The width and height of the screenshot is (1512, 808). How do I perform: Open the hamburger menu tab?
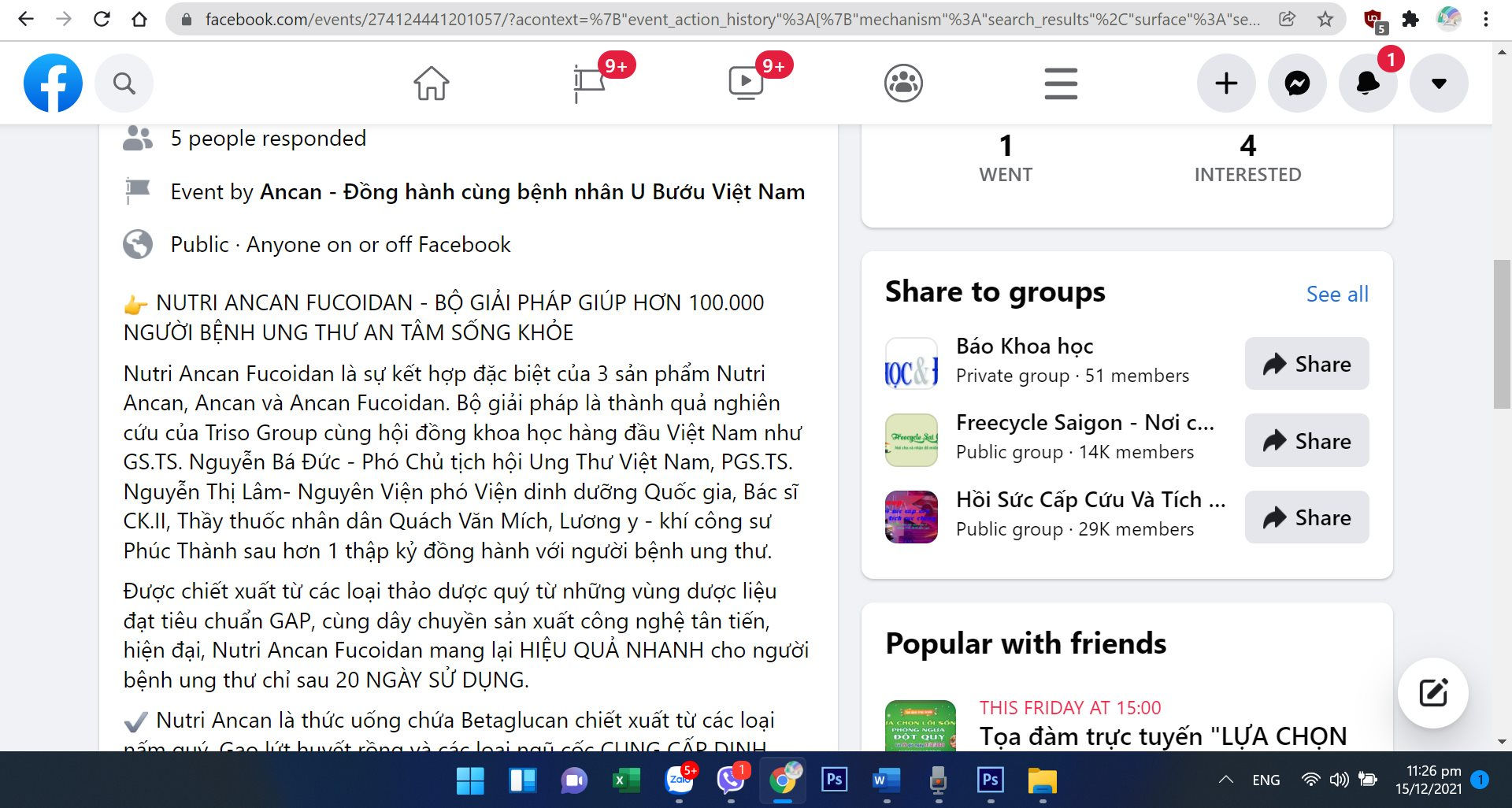(1061, 83)
